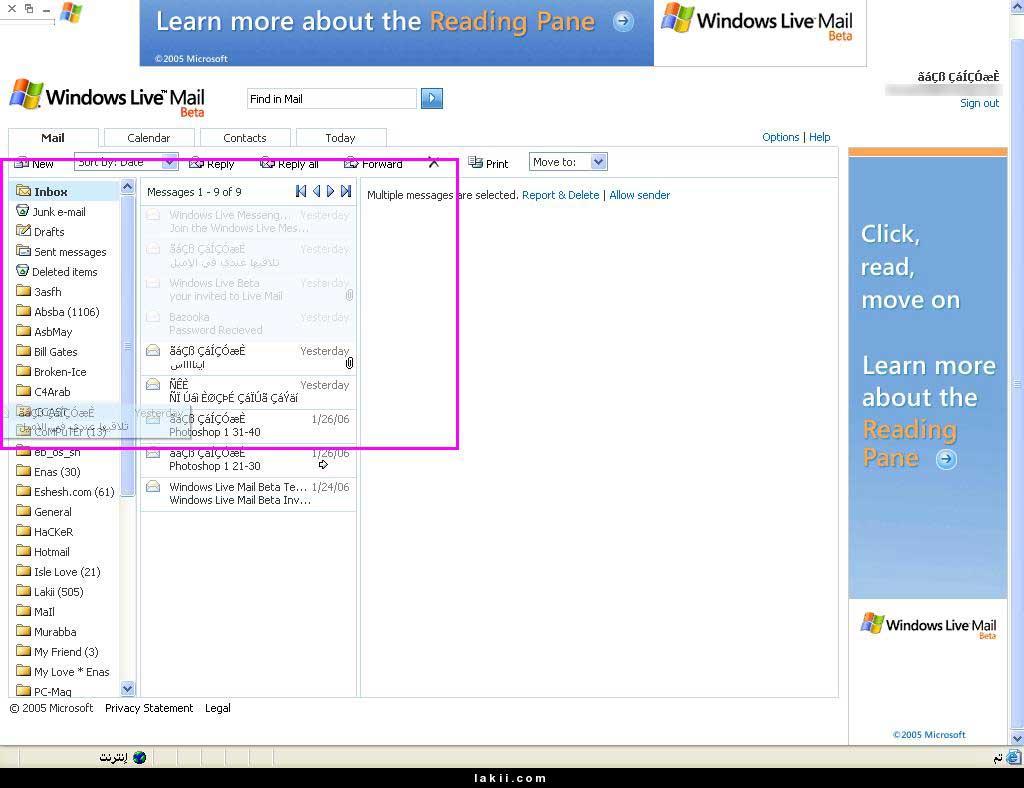
Task: Select the Inbox folder
Action: pos(42,191)
